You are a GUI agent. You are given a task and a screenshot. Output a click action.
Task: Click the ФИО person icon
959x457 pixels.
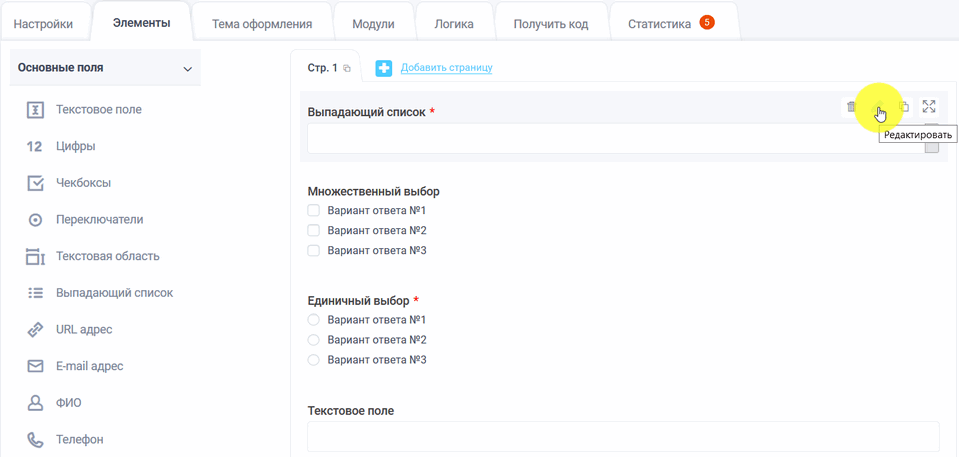(x=35, y=403)
